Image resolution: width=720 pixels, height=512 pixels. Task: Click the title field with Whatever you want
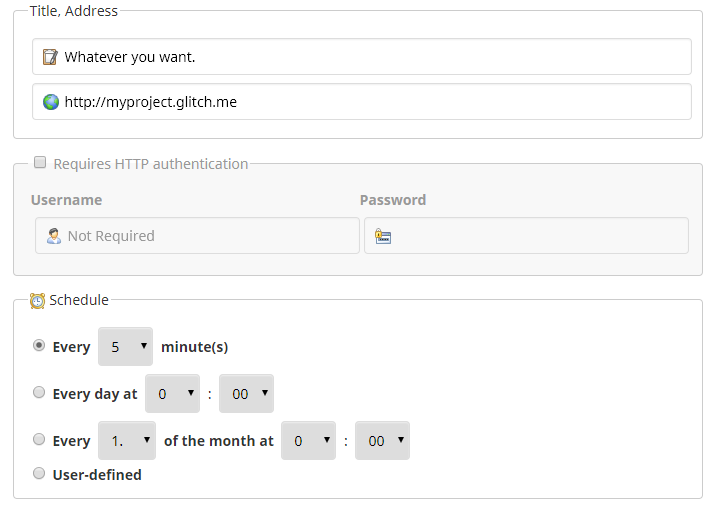click(370, 57)
